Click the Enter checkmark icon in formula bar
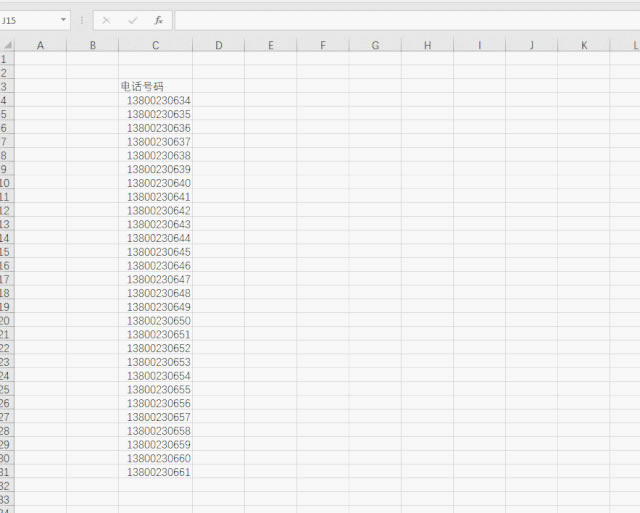The width and height of the screenshot is (640, 513). 132,20
